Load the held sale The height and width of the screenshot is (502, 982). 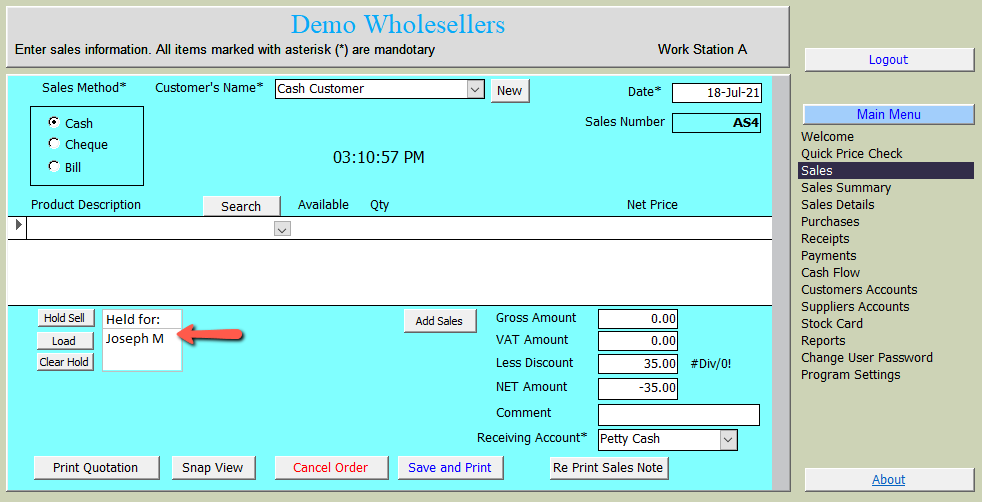(x=64, y=341)
